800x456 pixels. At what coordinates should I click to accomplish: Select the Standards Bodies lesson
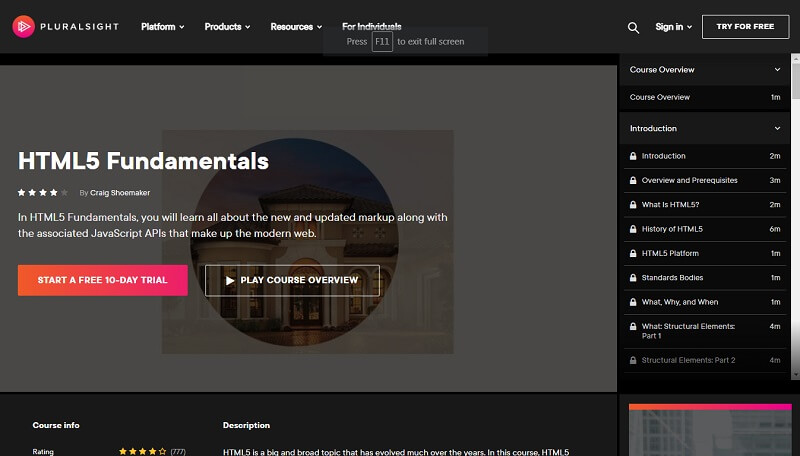(705, 278)
